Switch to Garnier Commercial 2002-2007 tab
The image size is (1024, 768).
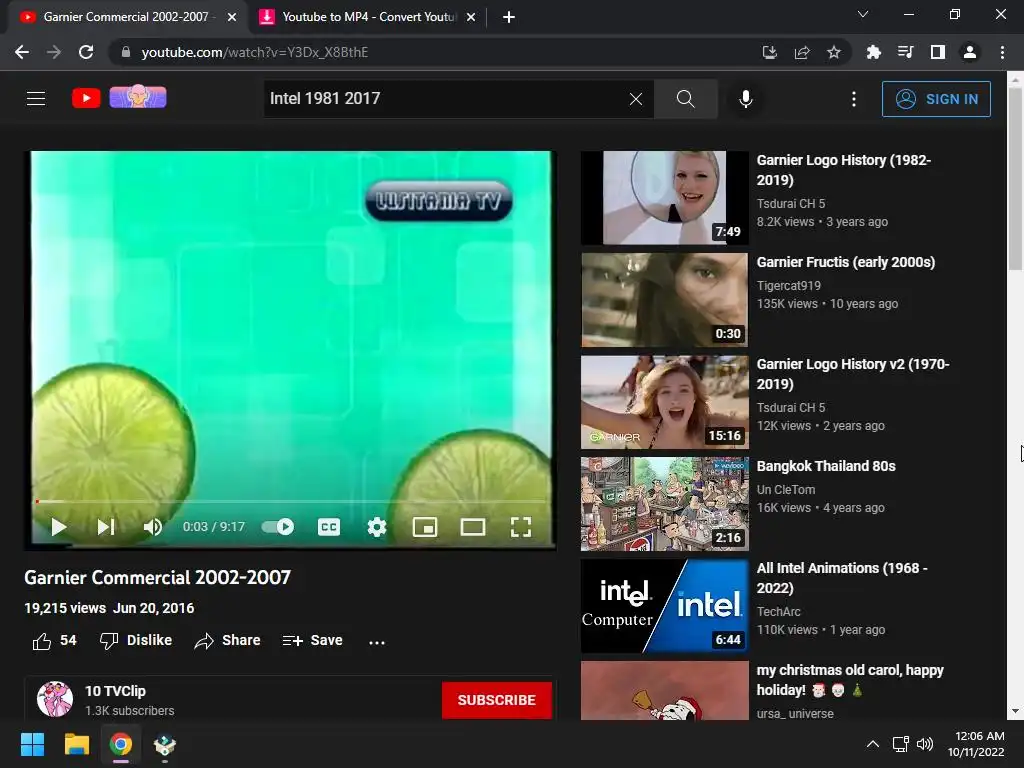point(125,17)
